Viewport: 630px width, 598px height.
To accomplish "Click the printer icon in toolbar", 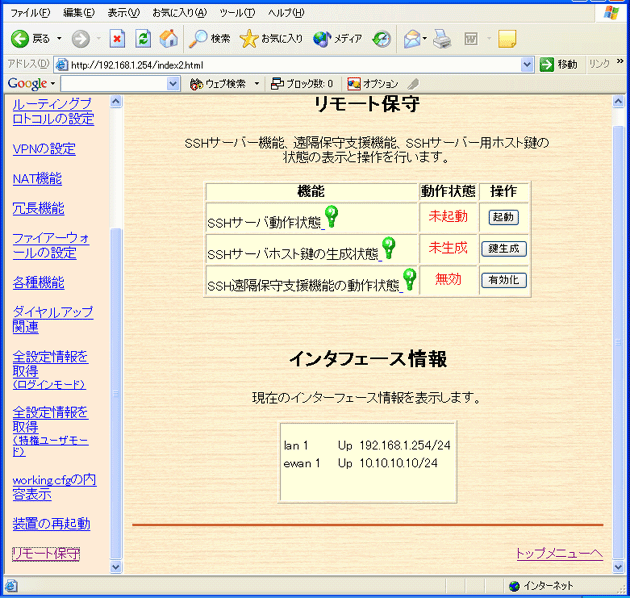I will click(443, 39).
